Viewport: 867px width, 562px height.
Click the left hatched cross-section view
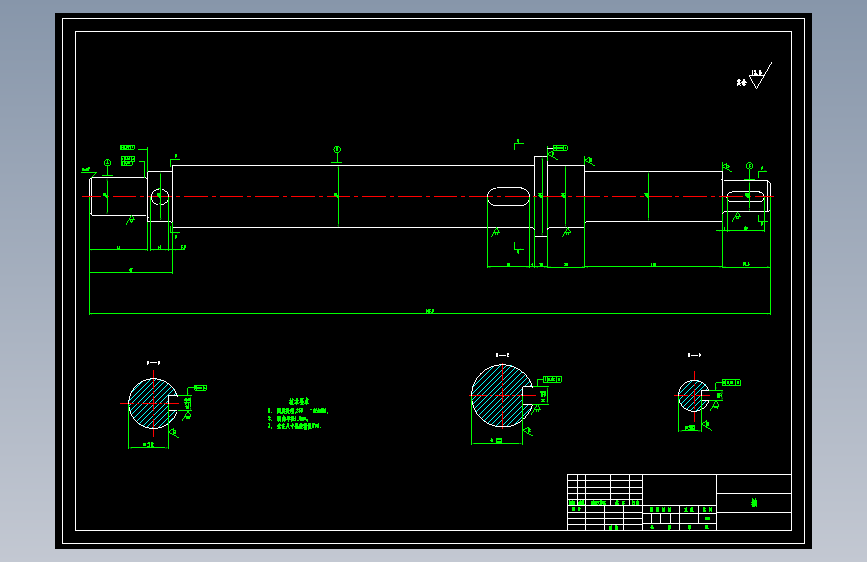click(153, 403)
